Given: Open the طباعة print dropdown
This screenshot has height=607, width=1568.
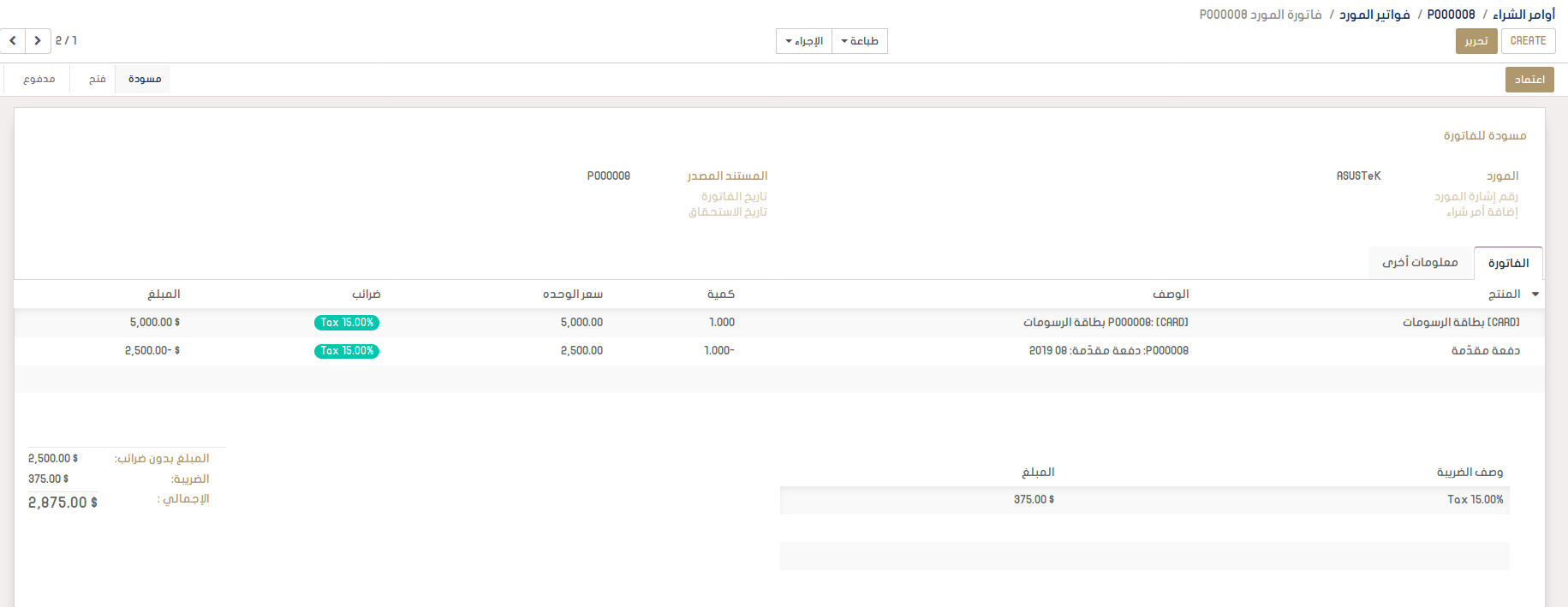Looking at the screenshot, I should click(859, 41).
